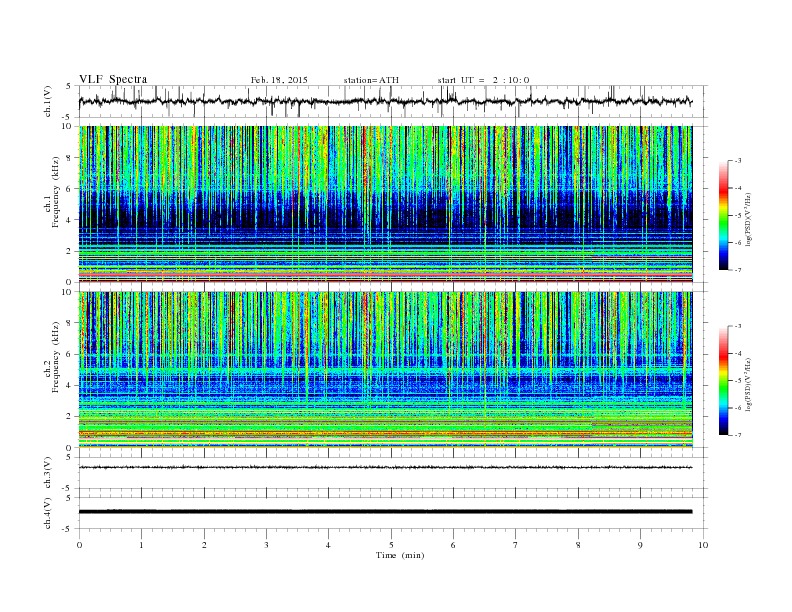
Task: Click the 'ch.3(V)' axis label
Action: [48, 473]
